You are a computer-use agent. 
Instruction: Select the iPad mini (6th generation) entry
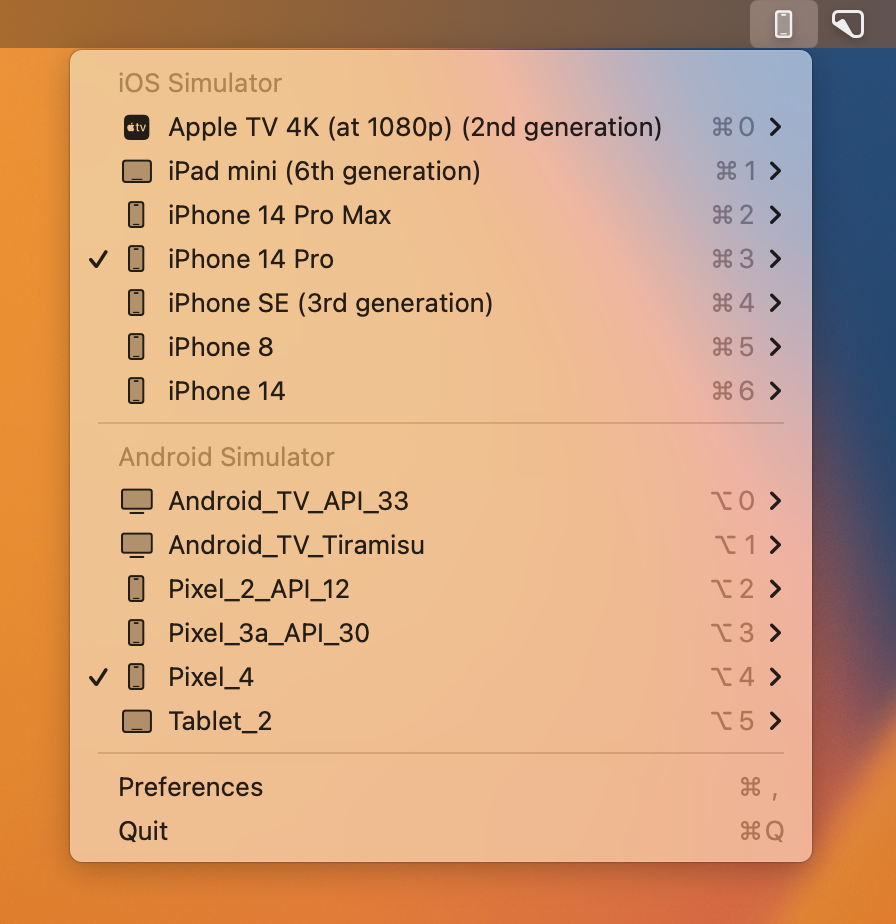(324, 172)
